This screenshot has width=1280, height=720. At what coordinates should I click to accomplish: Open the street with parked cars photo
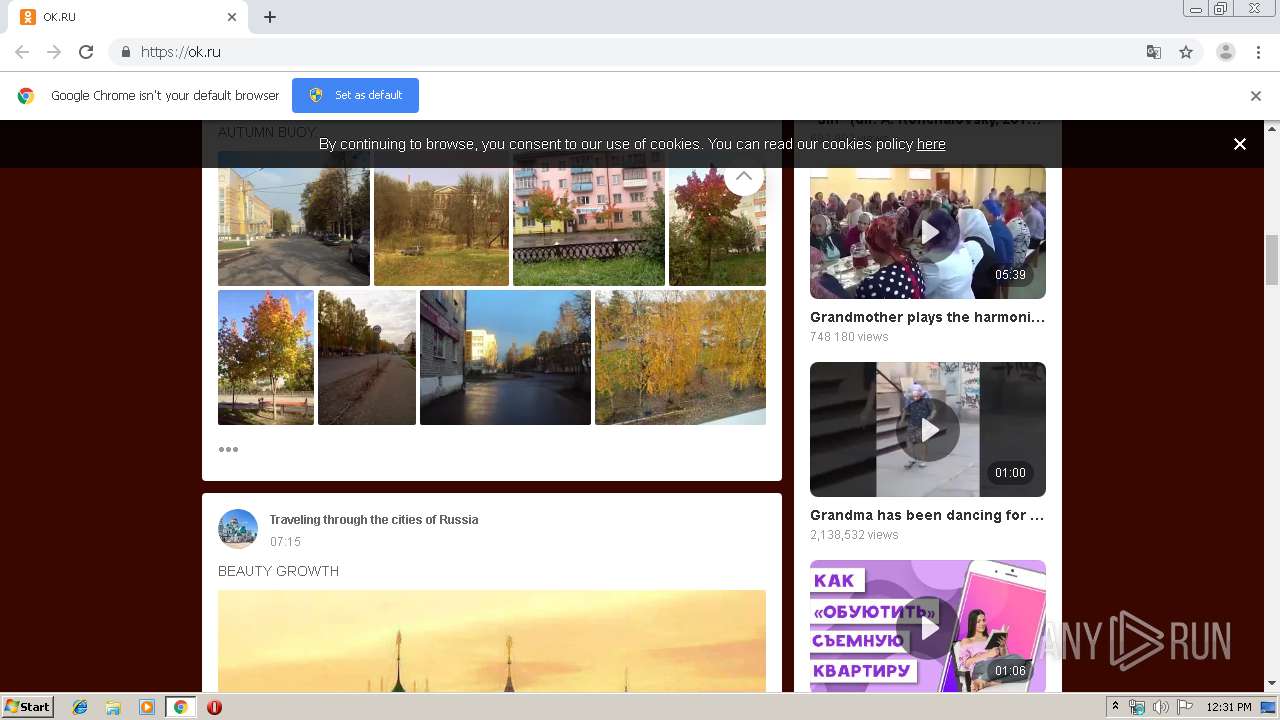tap(294, 219)
